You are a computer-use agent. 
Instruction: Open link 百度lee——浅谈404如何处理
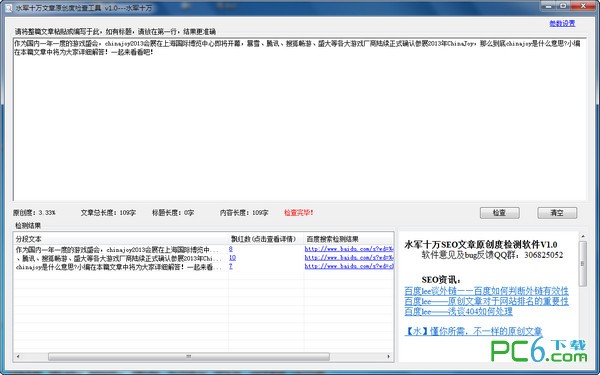coord(458,311)
